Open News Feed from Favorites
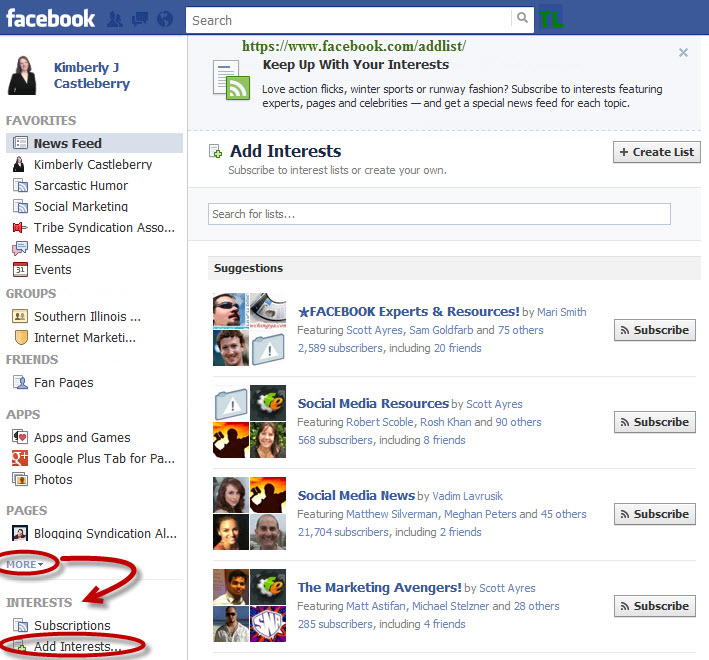The image size is (709, 660). (95, 143)
